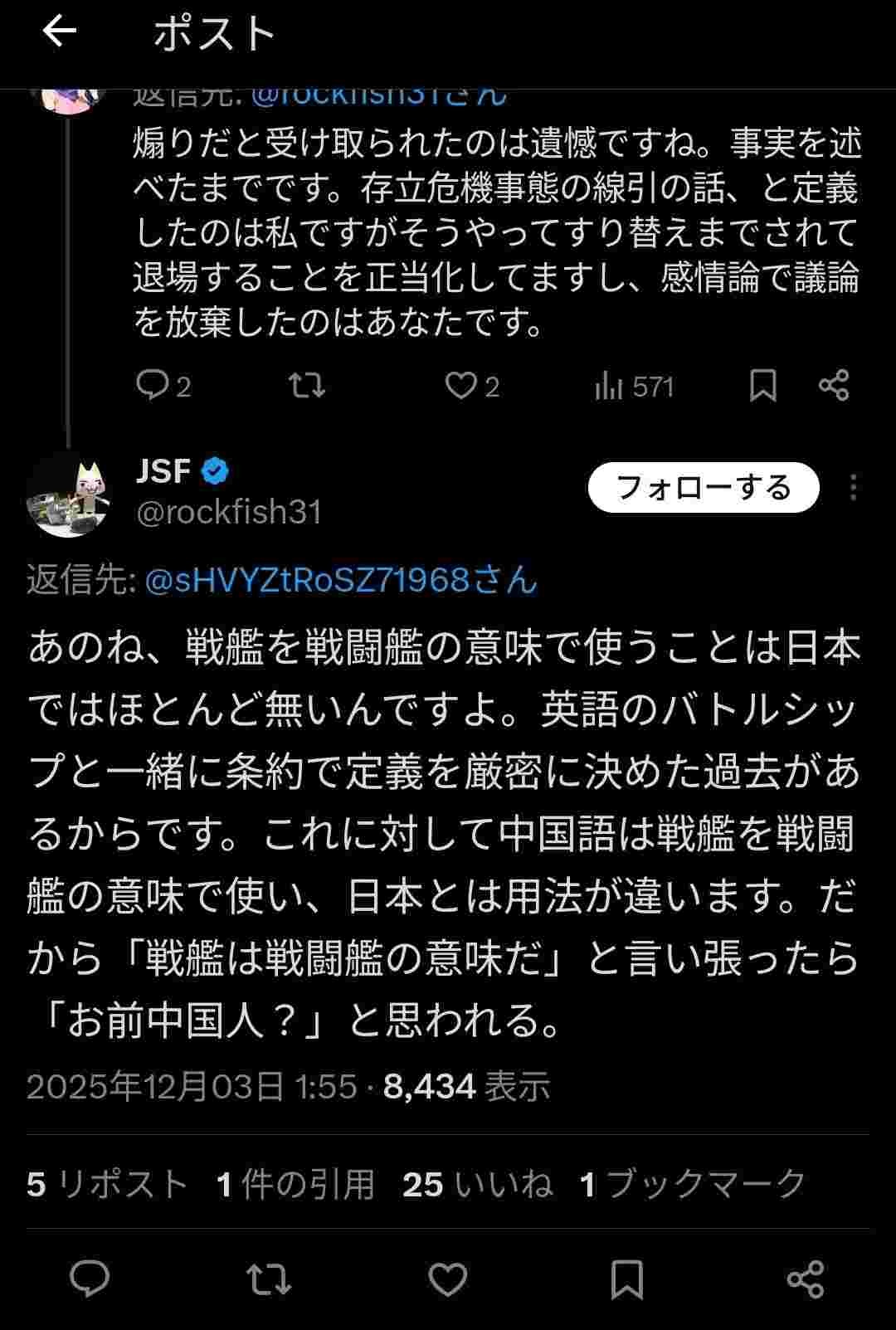
Task: View the 5 リポスト list
Action: [107, 1184]
